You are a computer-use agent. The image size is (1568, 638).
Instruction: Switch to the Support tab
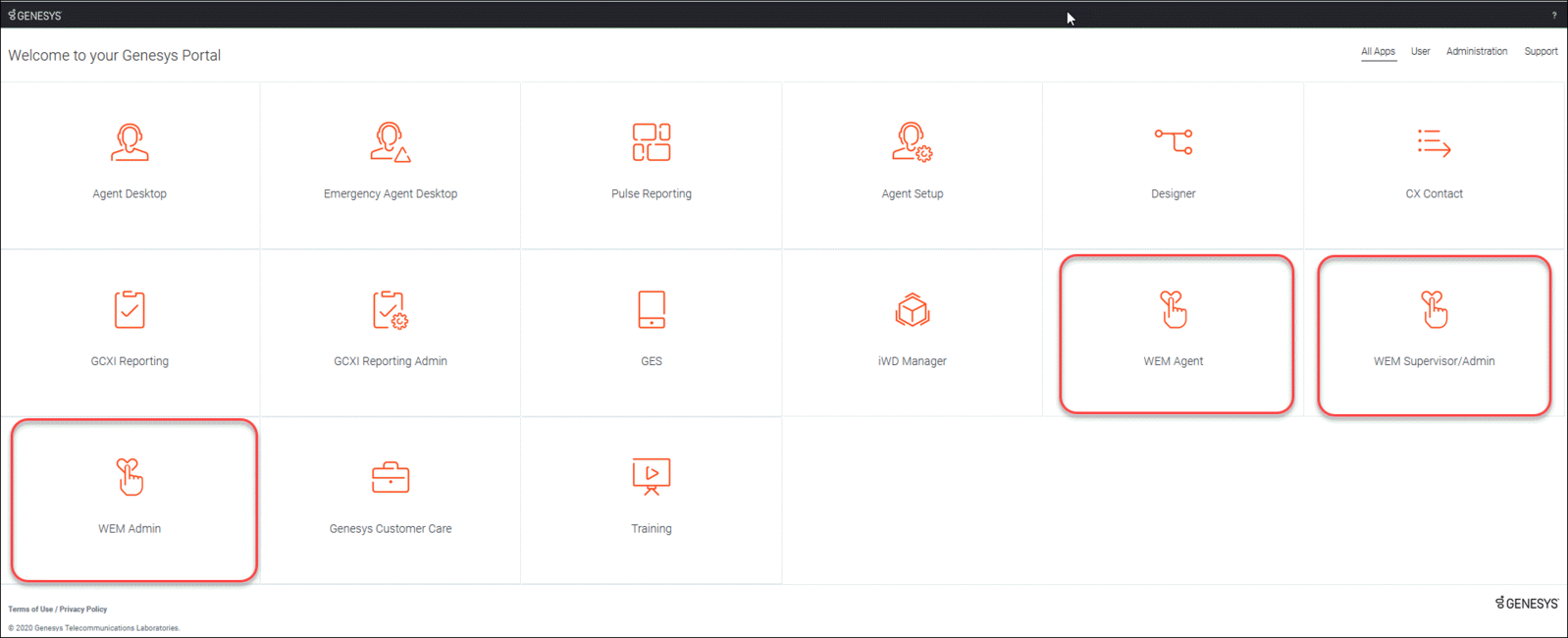pos(1541,52)
